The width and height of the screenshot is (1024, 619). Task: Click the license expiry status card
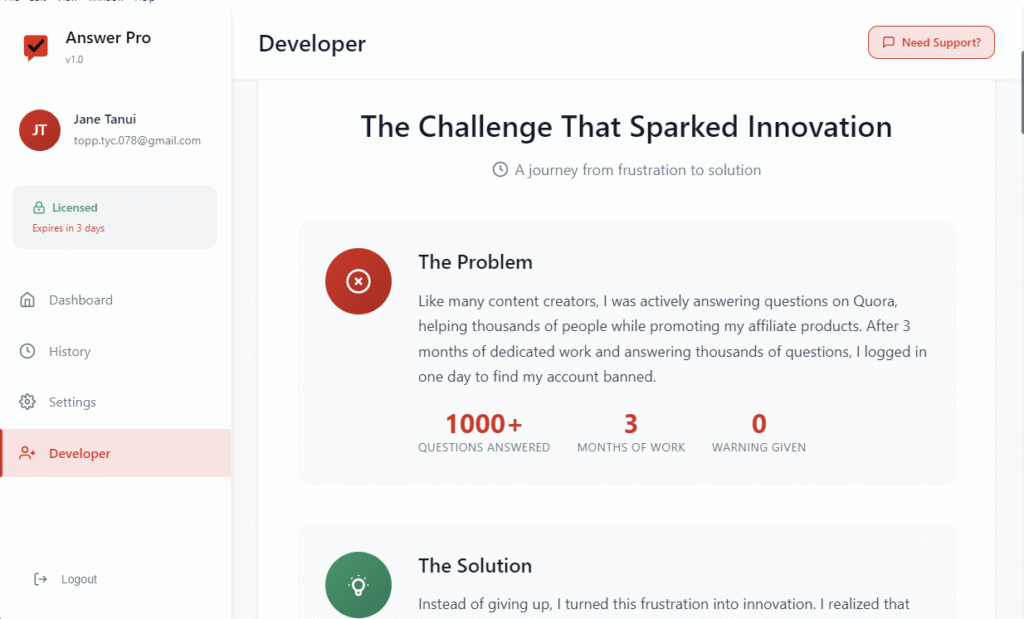click(115, 217)
